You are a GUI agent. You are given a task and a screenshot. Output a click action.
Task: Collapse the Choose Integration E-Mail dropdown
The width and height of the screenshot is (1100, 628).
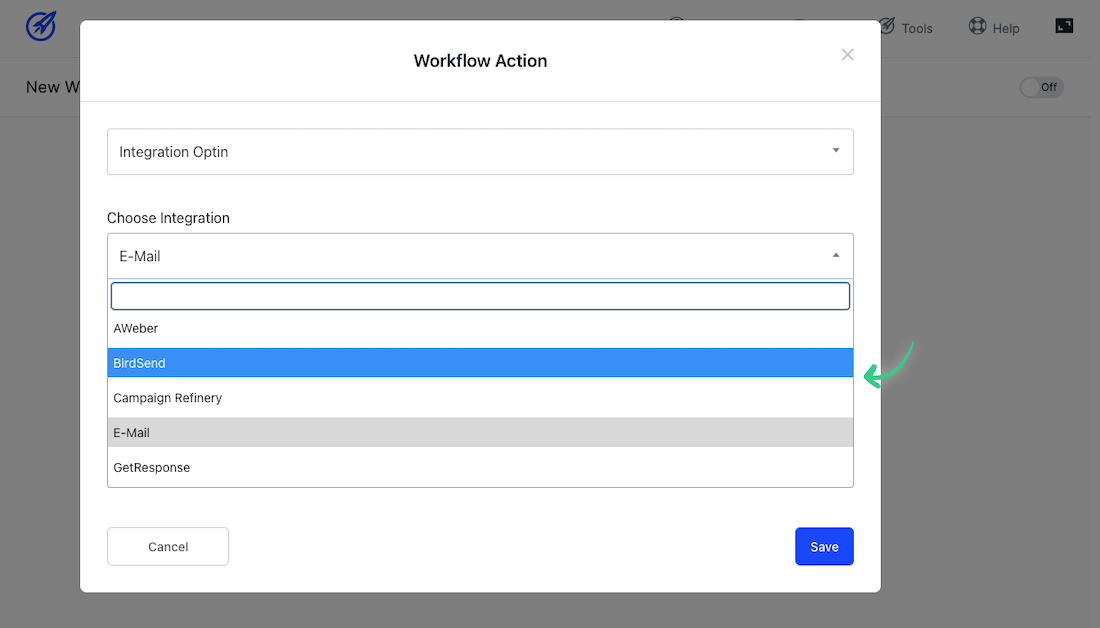click(x=480, y=256)
